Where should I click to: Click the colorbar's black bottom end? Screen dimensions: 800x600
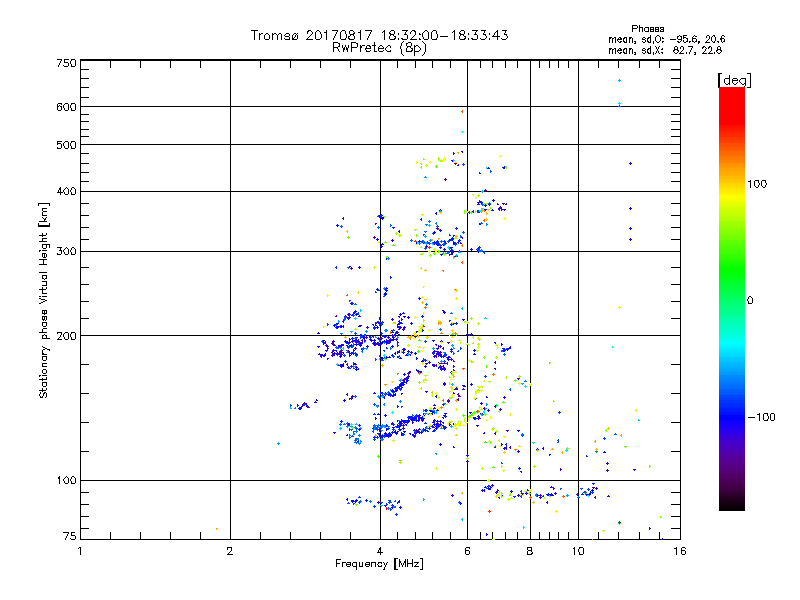pyautogui.click(x=732, y=504)
